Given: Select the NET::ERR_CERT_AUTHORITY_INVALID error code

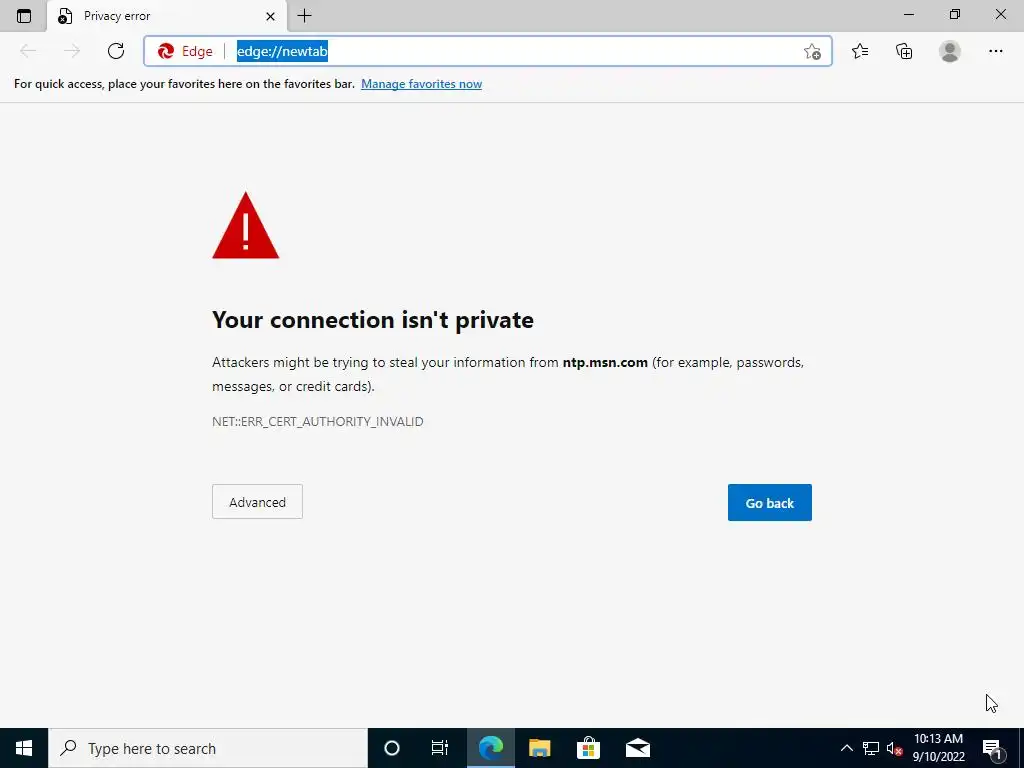Looking at the screenshot, I should point(317,421).
